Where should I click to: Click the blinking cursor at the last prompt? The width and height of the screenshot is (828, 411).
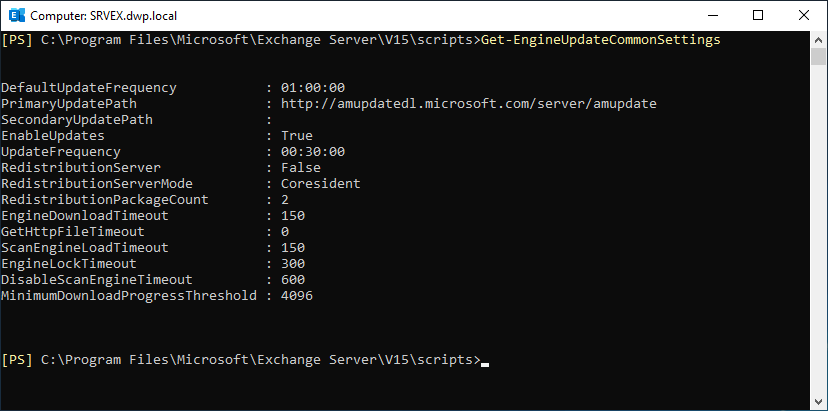(x=485, y=360)
